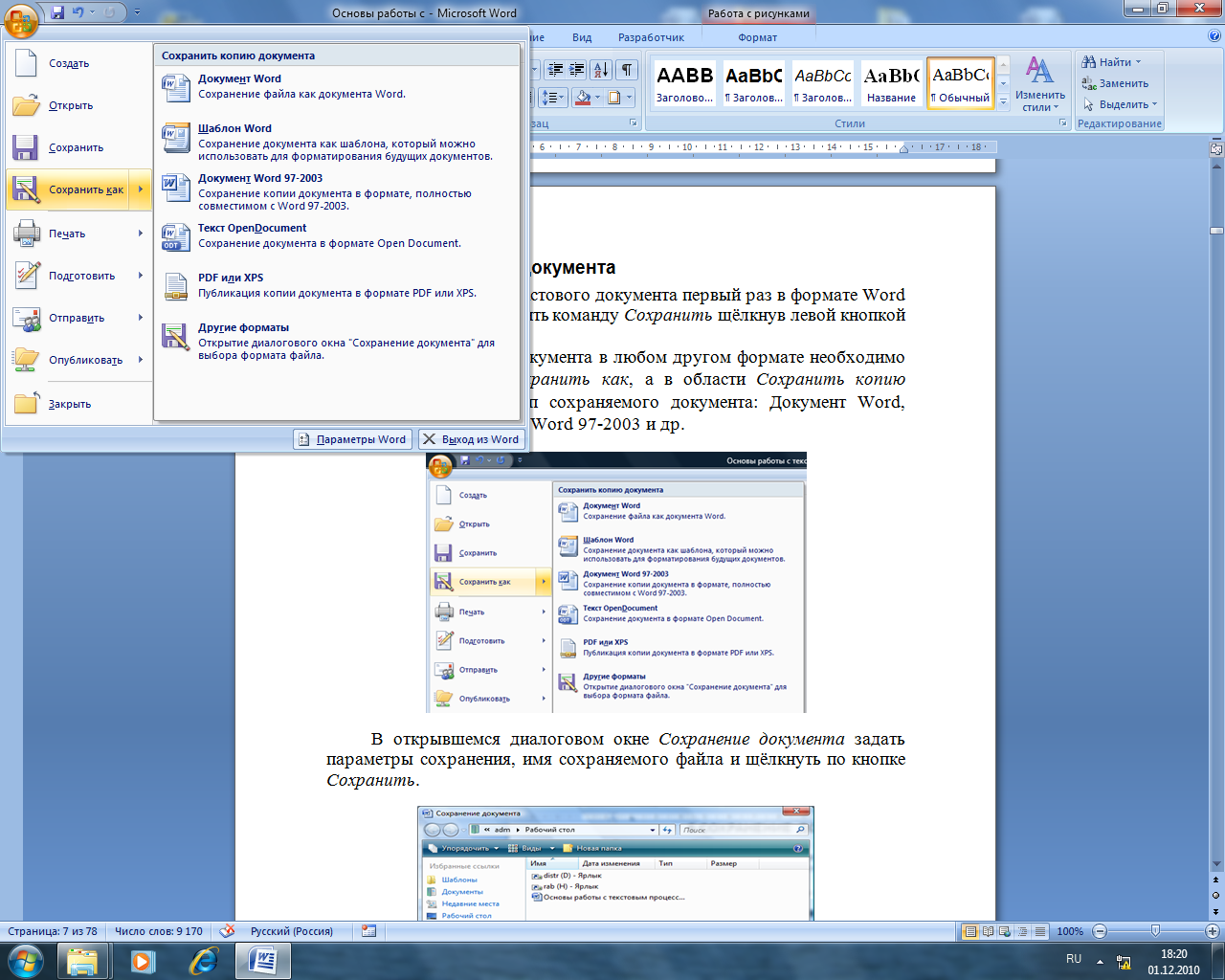Image resolution: width=1225 pixels, height=980 pixels.
Task: Switch to Outline view in status bar
Action: coord(1022,931)
